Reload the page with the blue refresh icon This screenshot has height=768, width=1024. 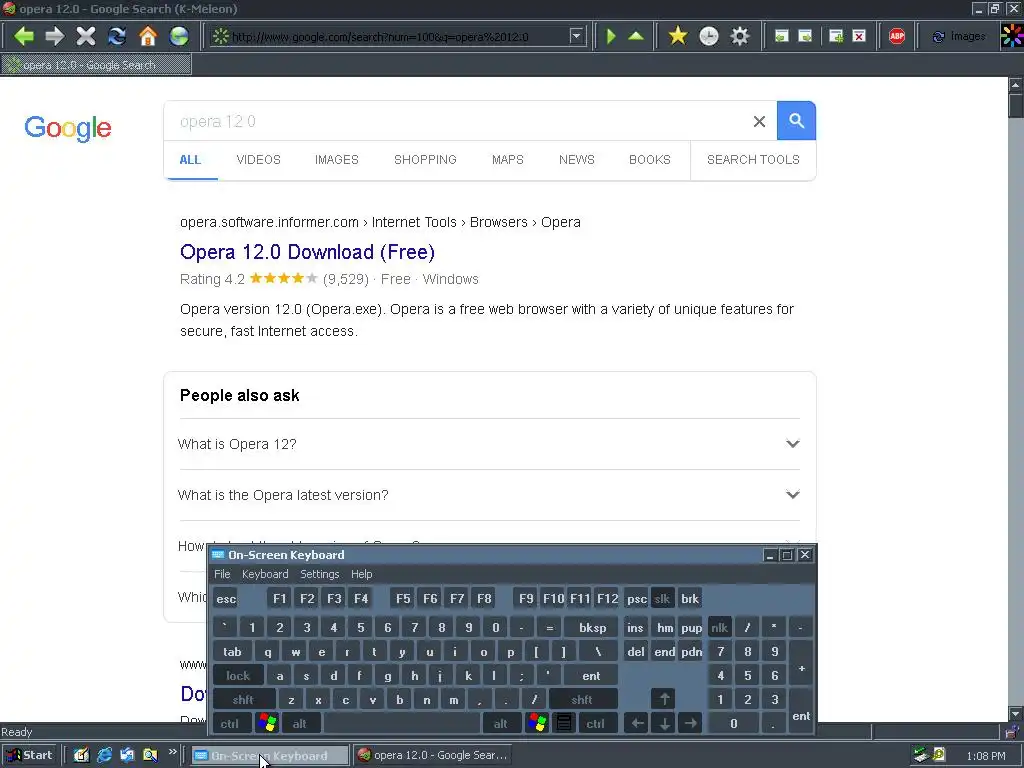coord(117,36)
